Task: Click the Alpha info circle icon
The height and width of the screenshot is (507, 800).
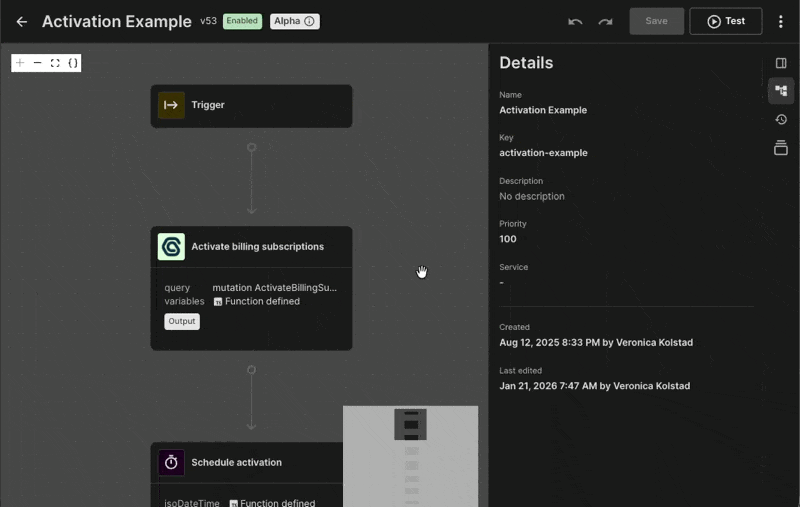Action: click(x=309, y=21)
